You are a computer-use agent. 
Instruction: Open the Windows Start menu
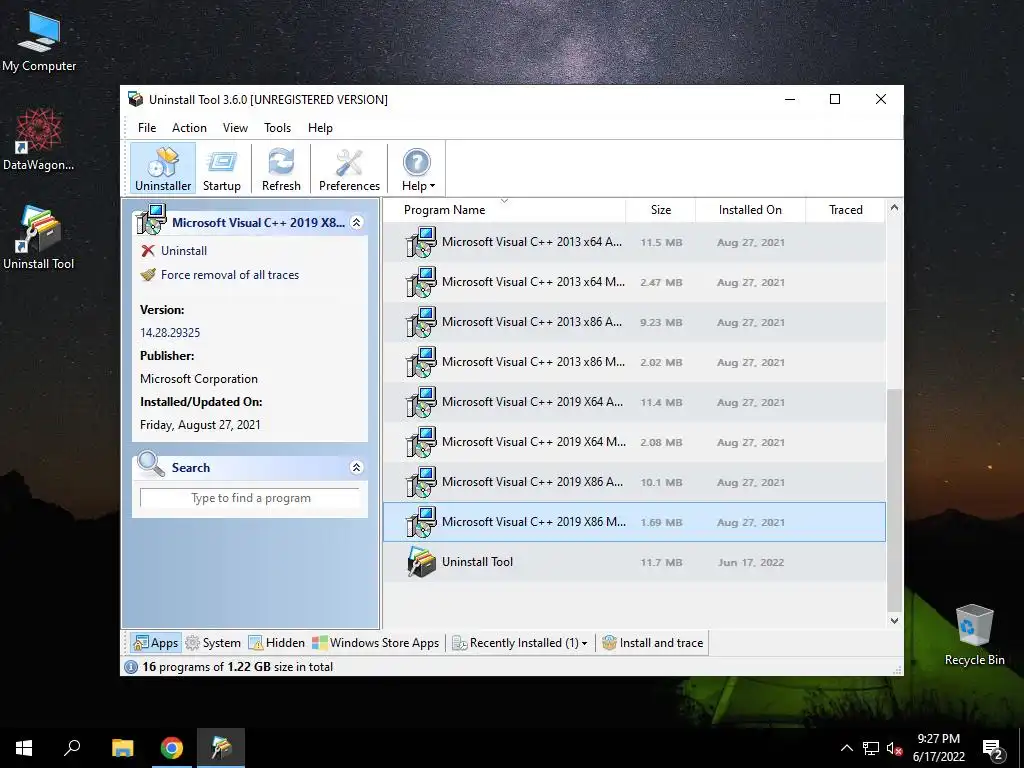coord(24,748)
